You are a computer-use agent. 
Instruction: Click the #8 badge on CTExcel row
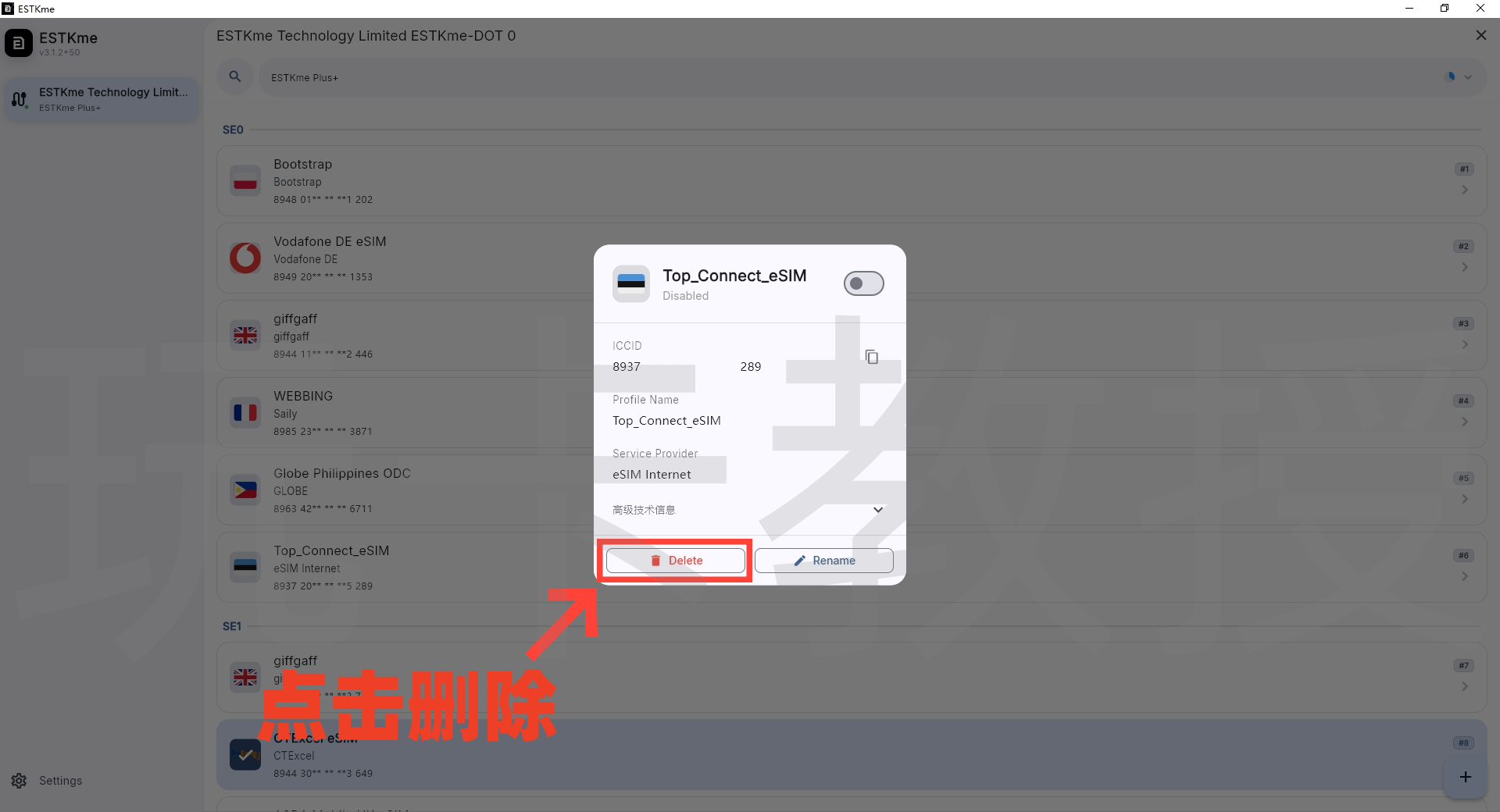click(1463, 743)
